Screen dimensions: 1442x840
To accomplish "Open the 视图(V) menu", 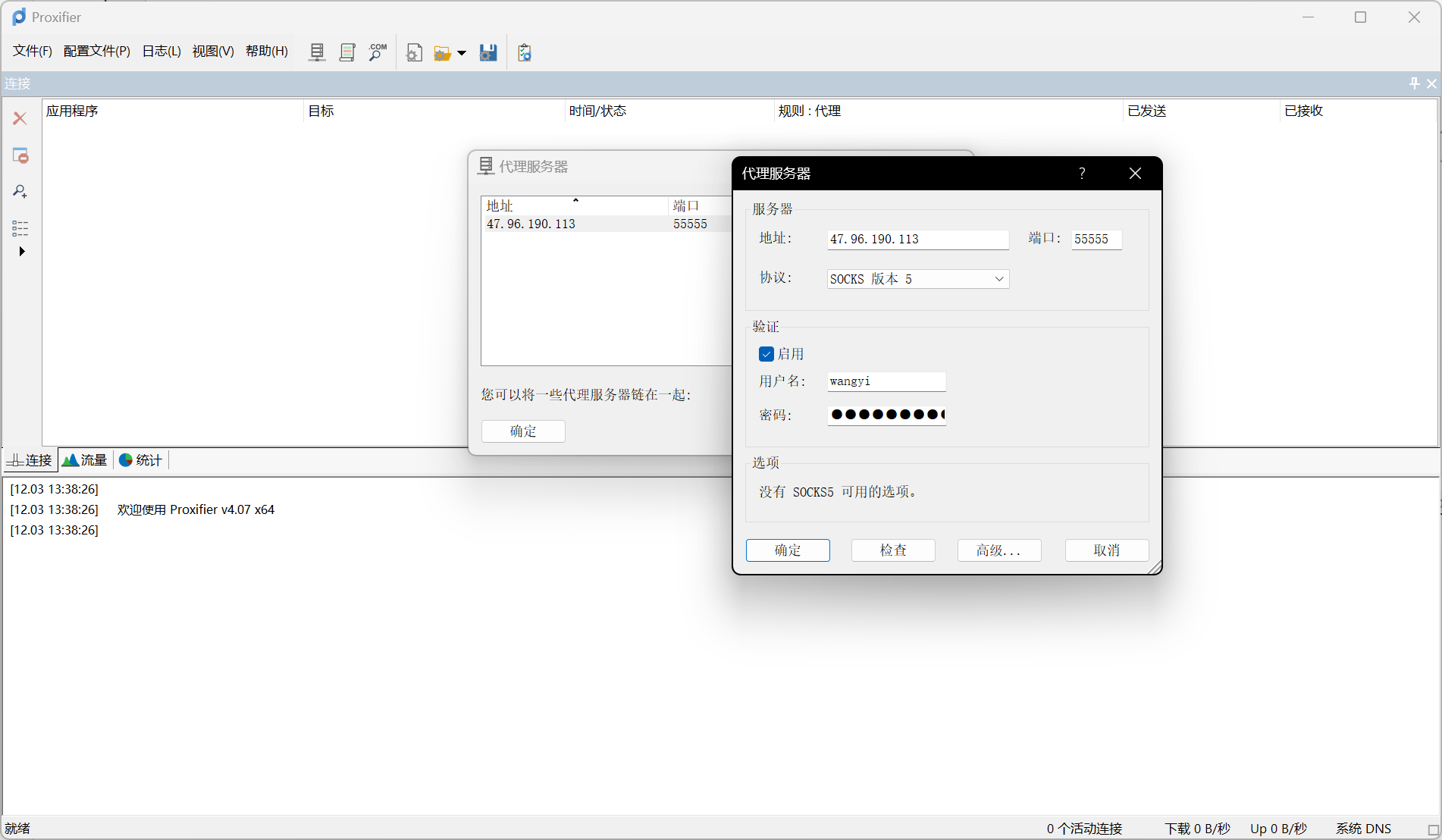I will click(x=213, y=51).
